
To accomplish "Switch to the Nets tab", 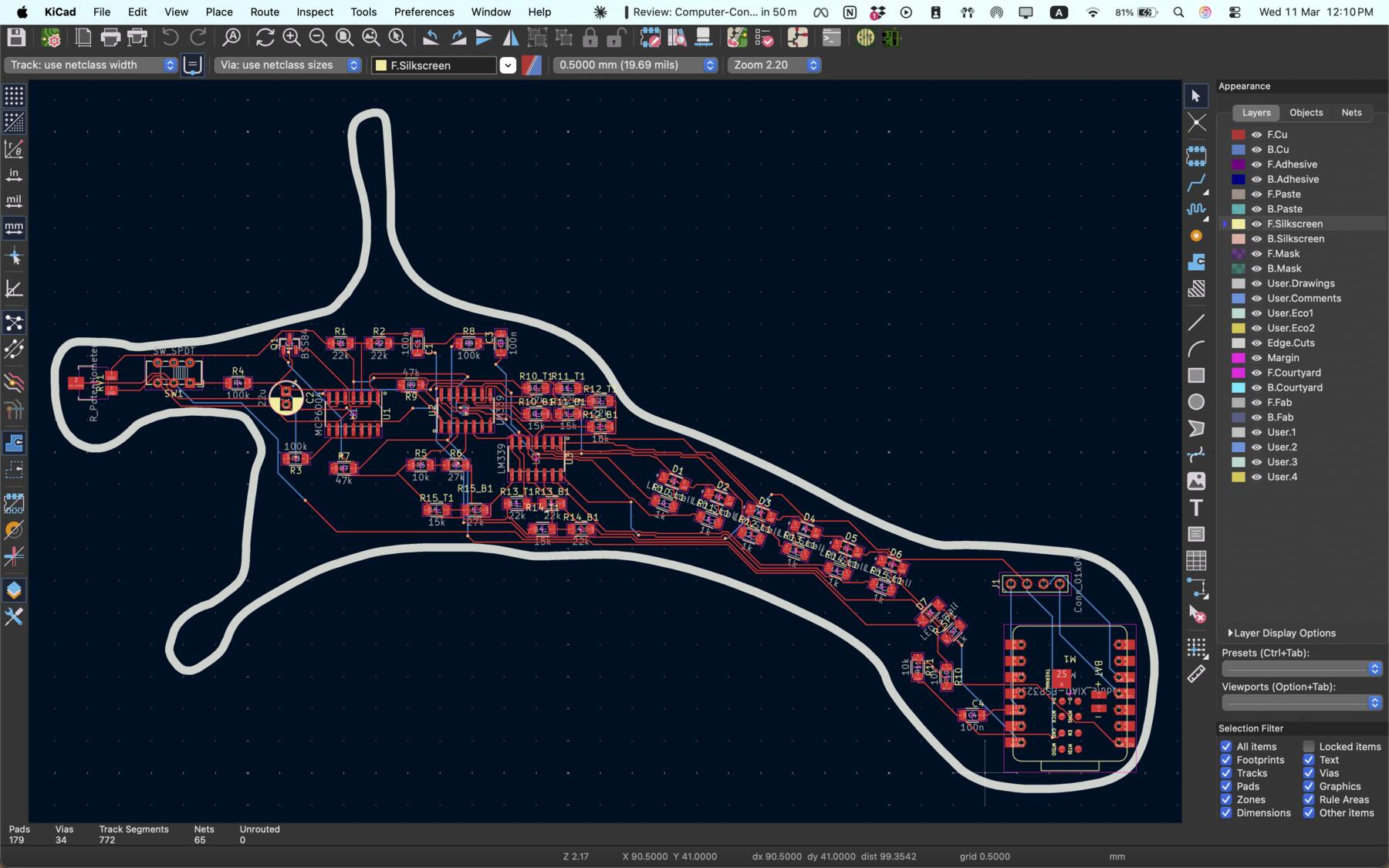I will 1352,113.
